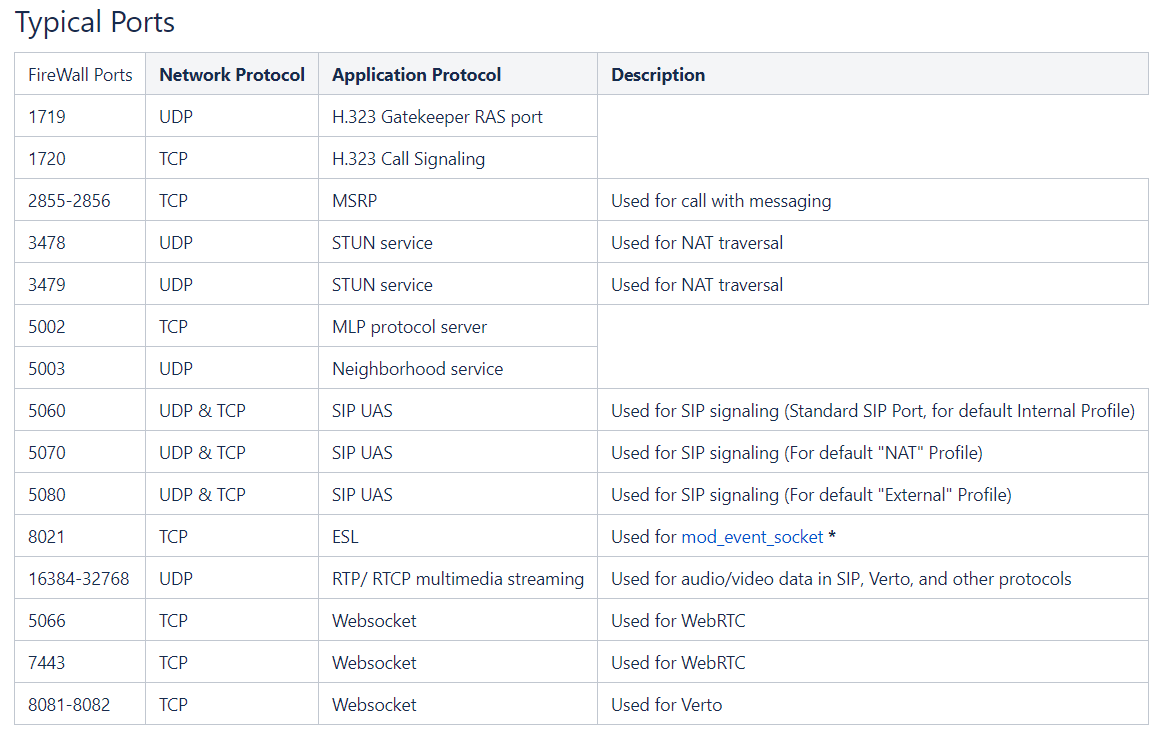
Task: Click Websocket in the 8081-8082 row
Action: coord(458,704)
